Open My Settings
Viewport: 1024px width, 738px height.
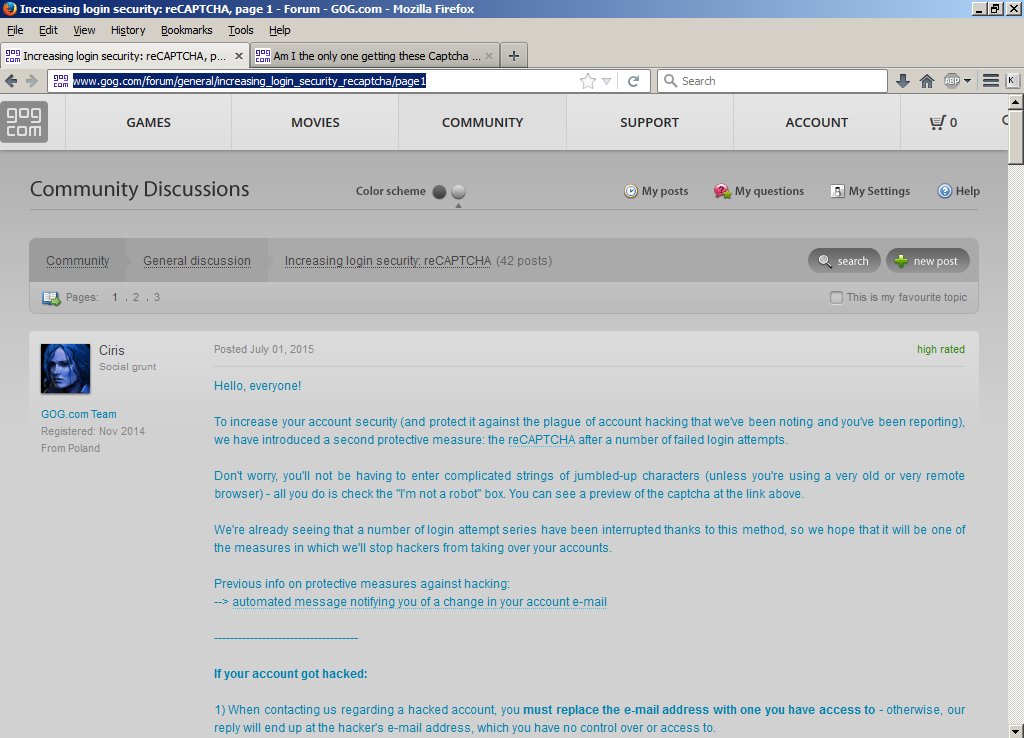coord(870,191)
